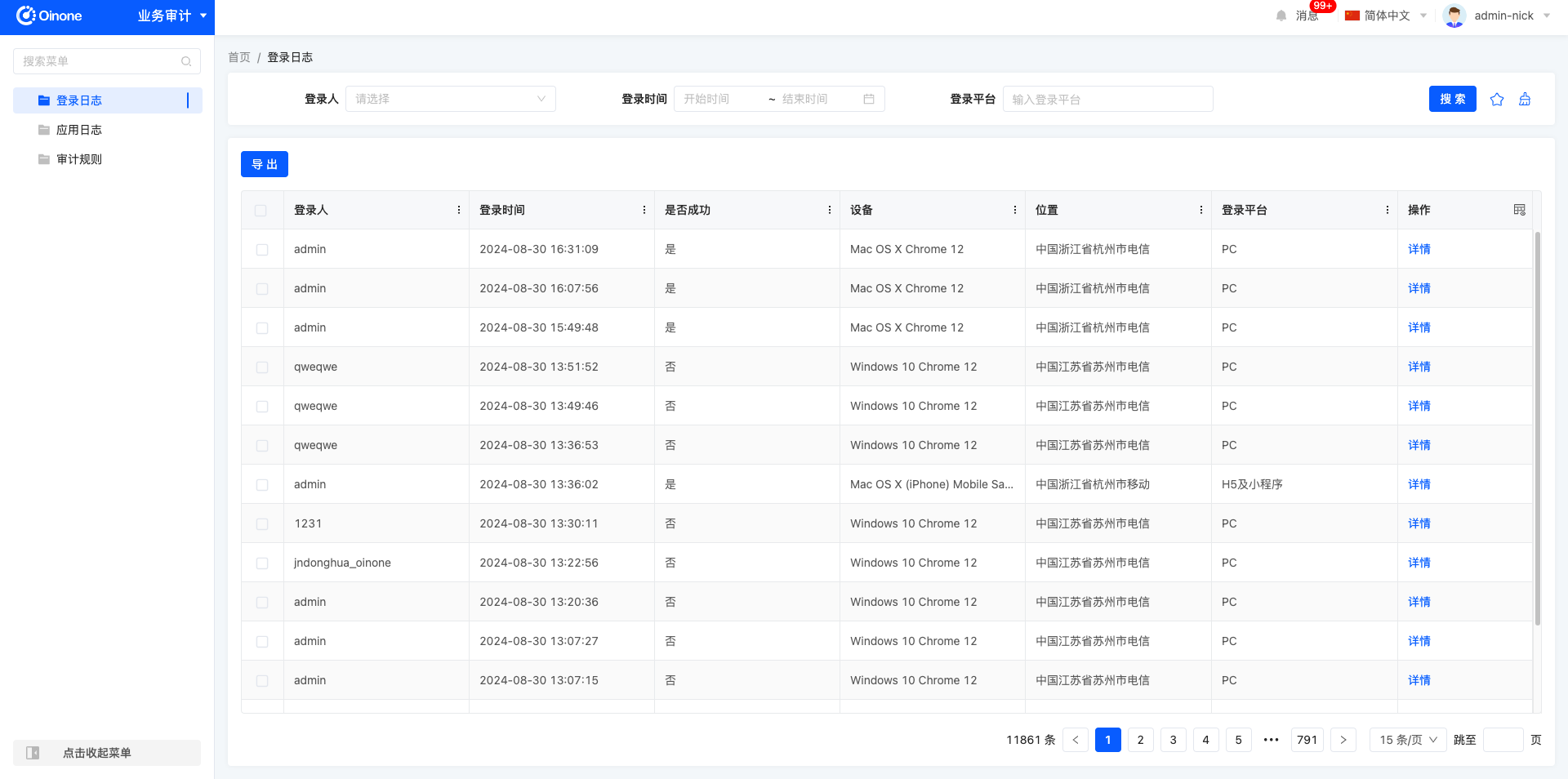1568x779 pixels.
Task: Open the 登录人 select dropdown
Action: coord(451,99)
